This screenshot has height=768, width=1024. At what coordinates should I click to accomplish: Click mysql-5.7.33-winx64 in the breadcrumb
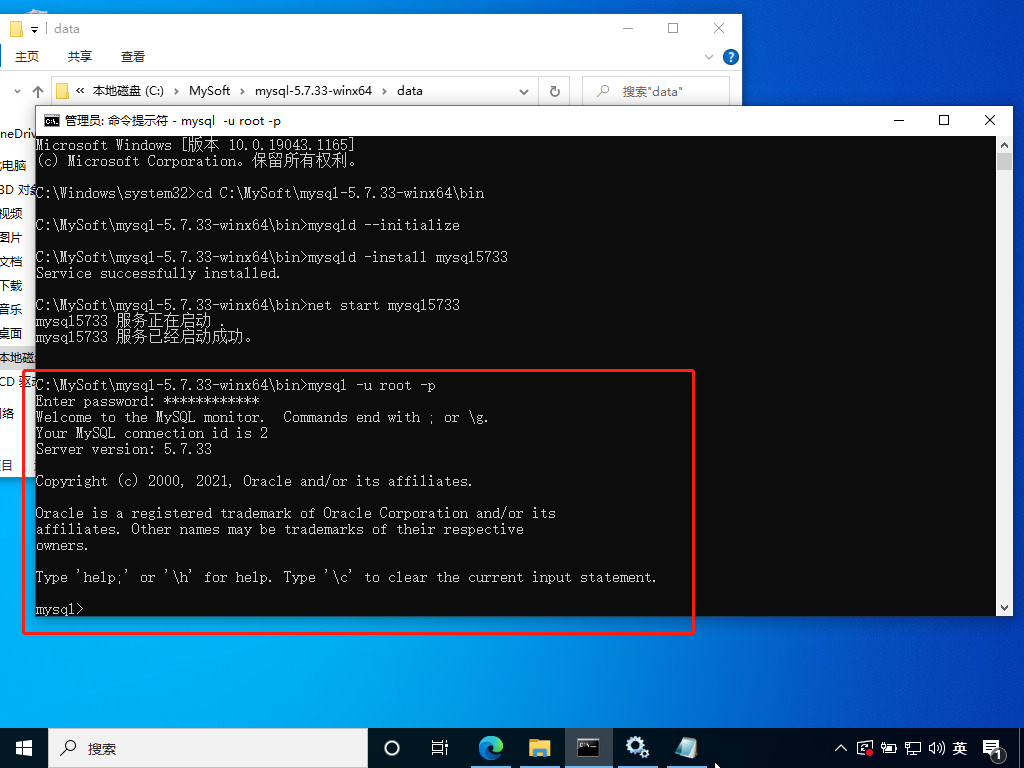(313, 91)
